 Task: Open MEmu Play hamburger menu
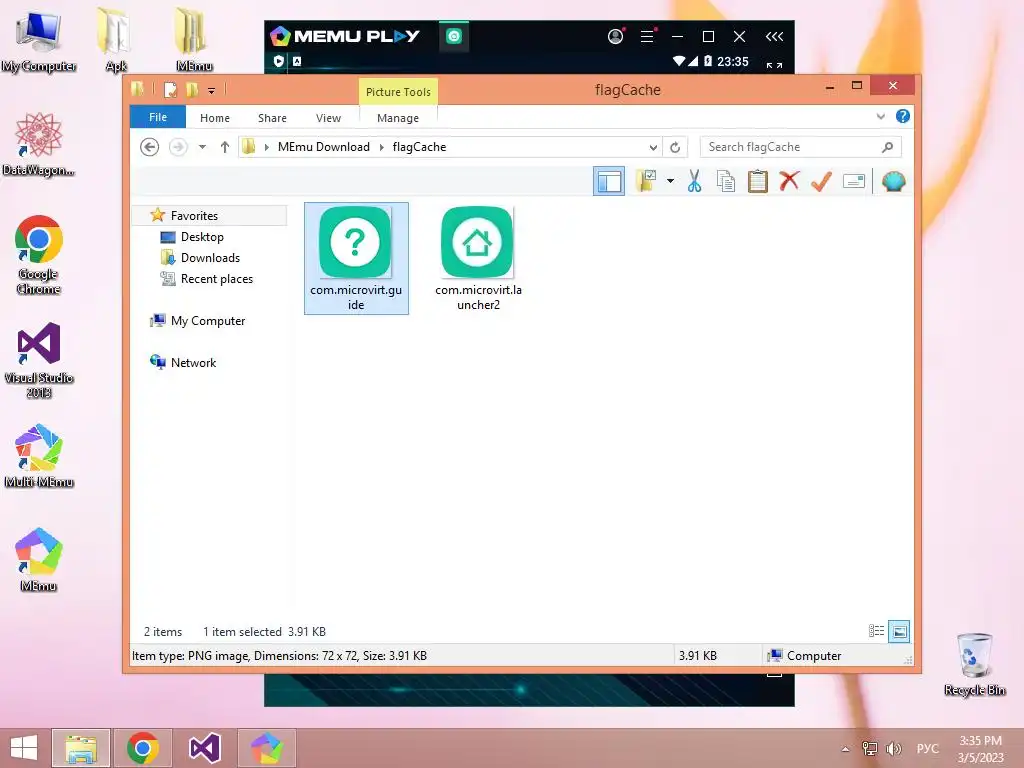pos(647,37)
